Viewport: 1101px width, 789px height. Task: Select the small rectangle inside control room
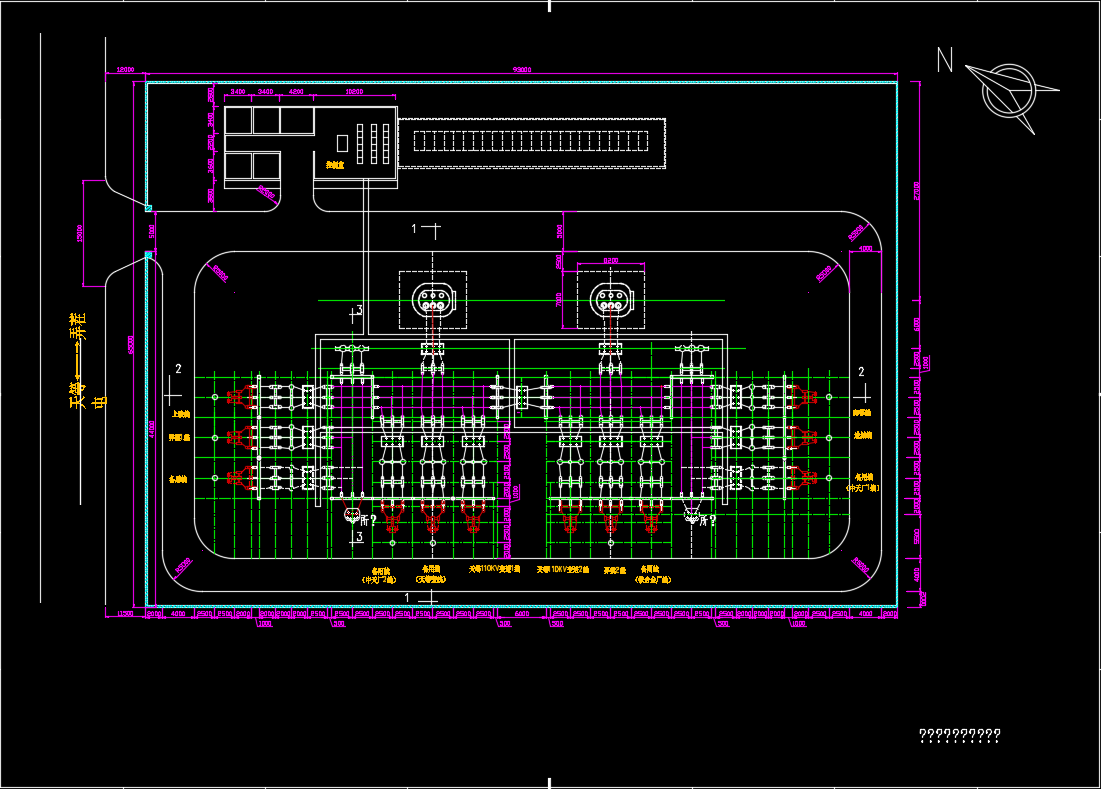pyautogui.click(x=342, y=143)
